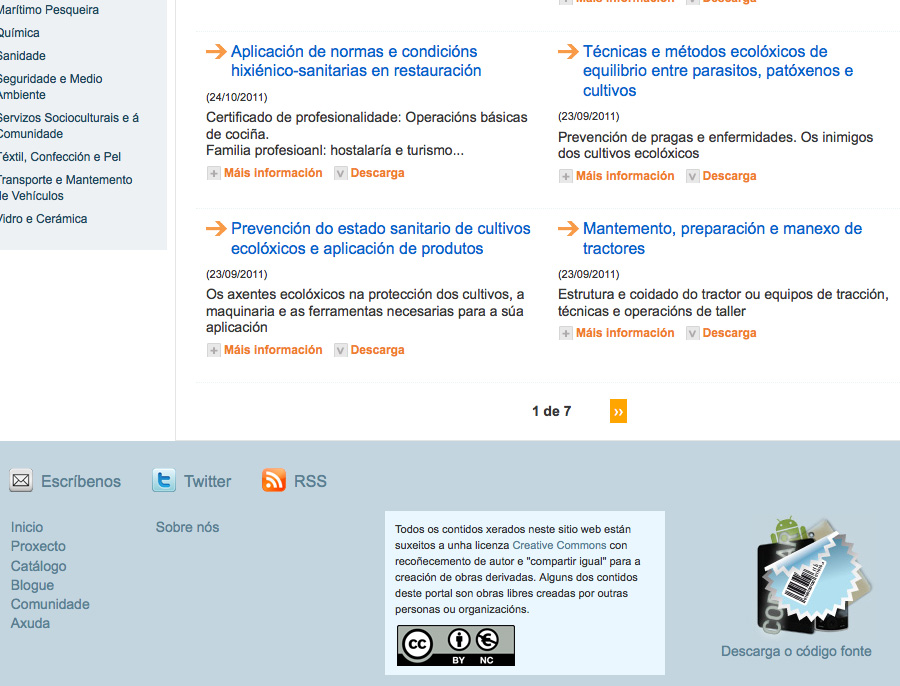Click the download icon under Técnicas e métodos ecolóxicos
900x686 pixels.
(x=692, y=176)
